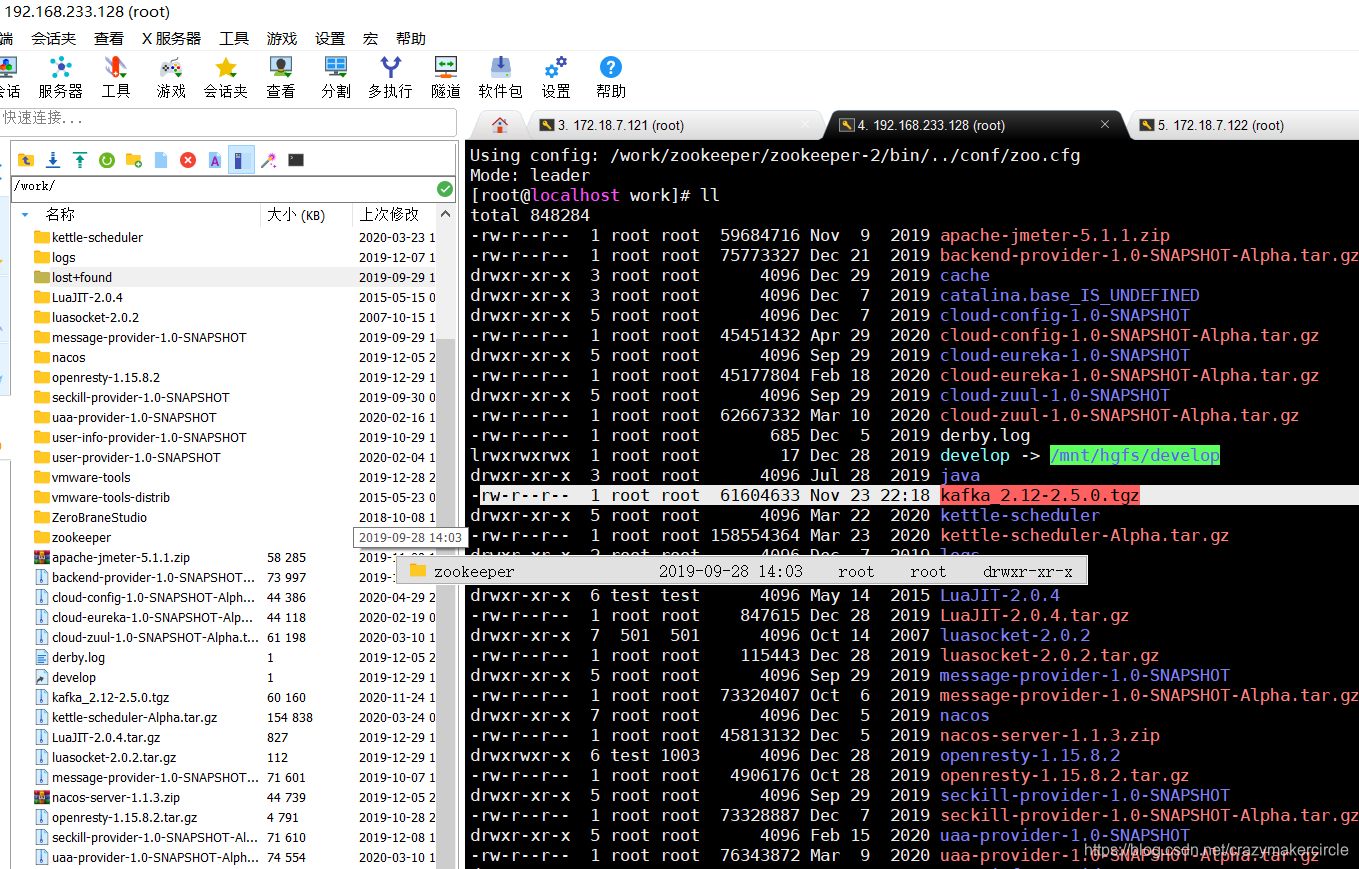Screen dimensions: 1359x869
Task: Select the 分割 split-terminal toolbar icon
Action: point(336,77)
